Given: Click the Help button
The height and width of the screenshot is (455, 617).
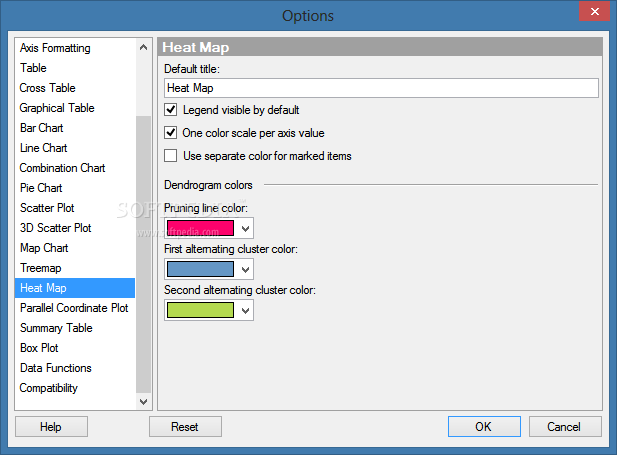Looking at the screenshot, I should click(51, 427).
